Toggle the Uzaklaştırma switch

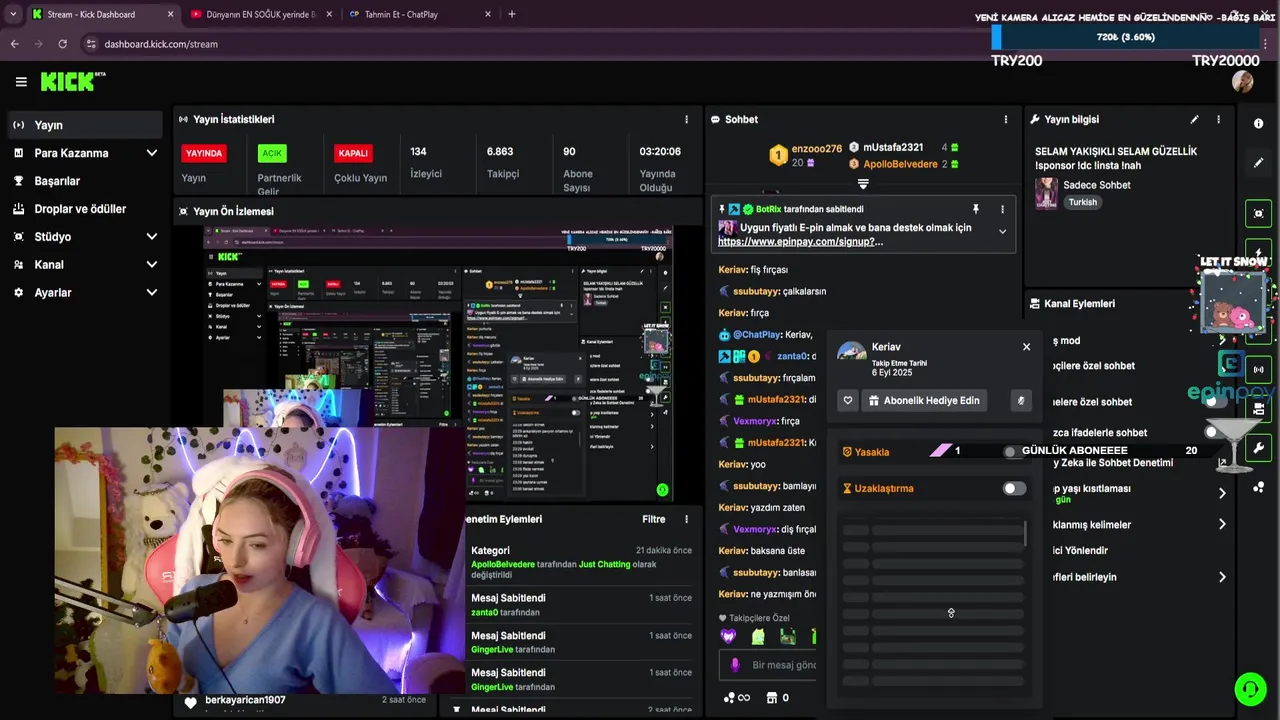[x=1014, y=488]
